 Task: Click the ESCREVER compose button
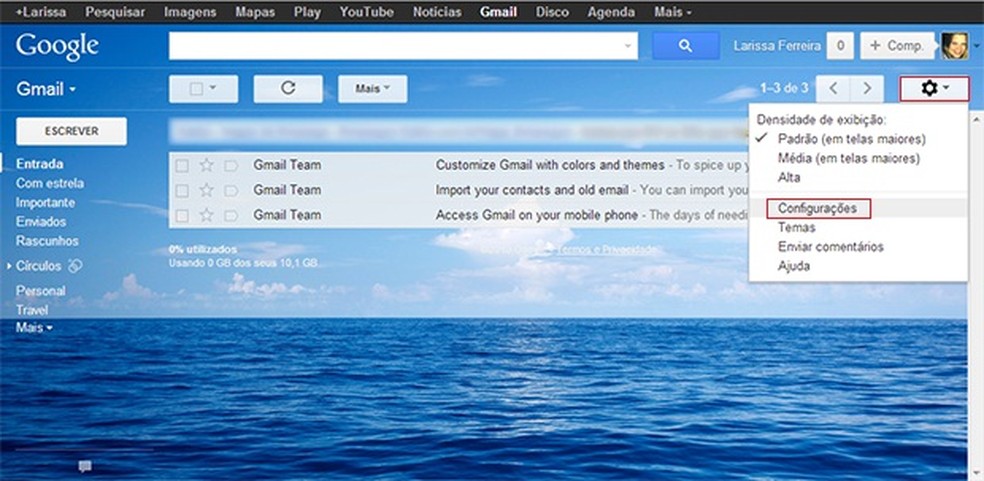click(72, 131)
